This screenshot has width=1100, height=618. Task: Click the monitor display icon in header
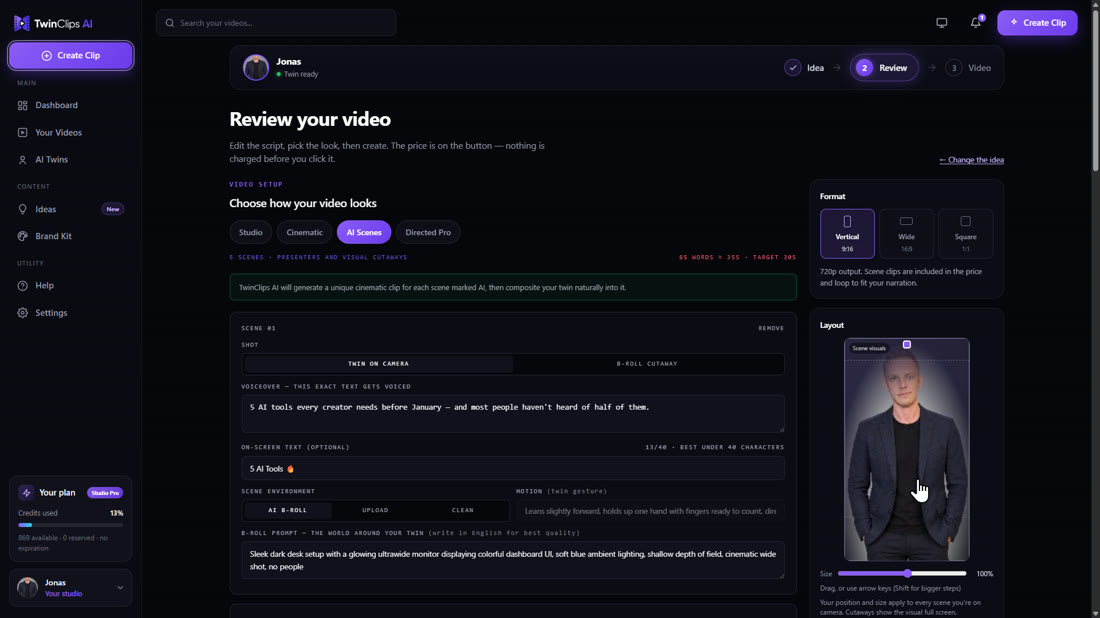tap(941, 23)
